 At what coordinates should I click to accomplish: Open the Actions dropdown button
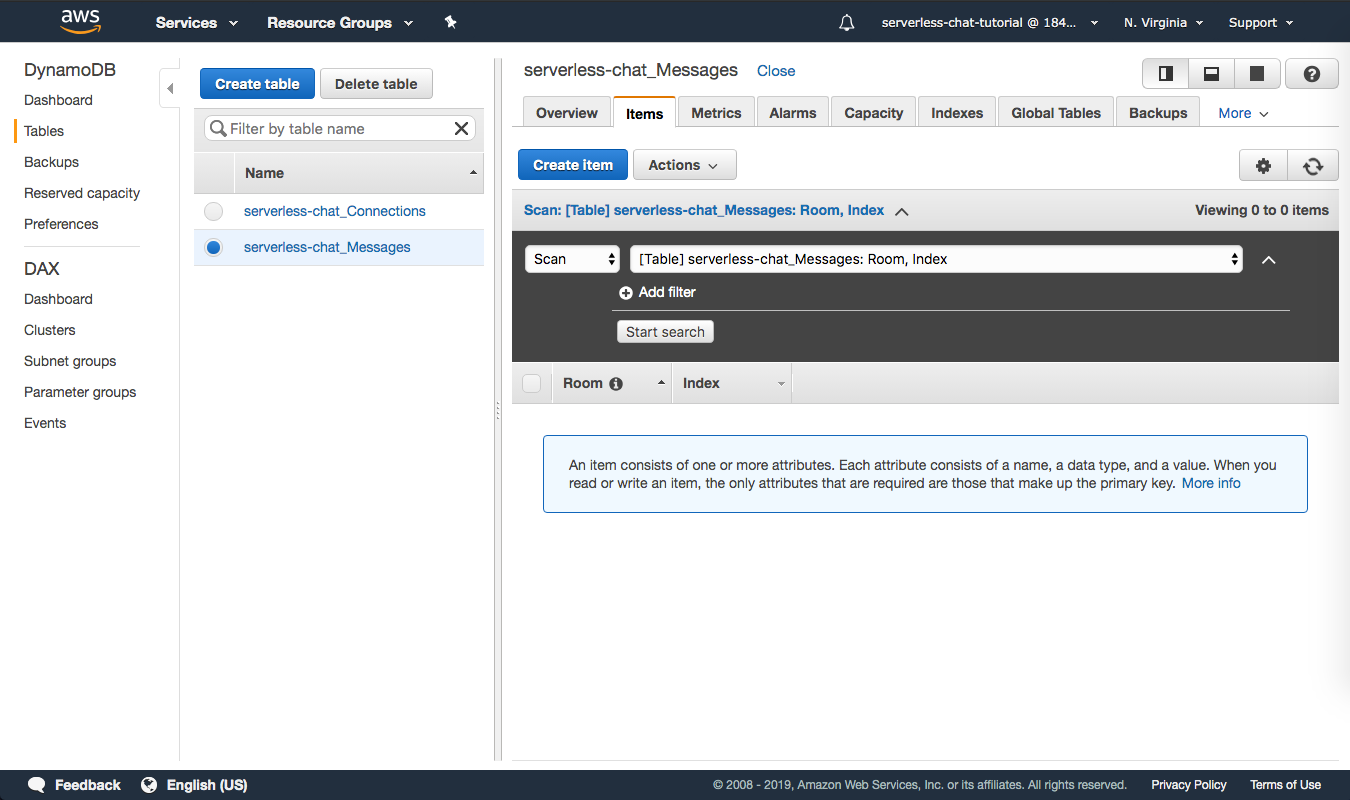click(685, 165)
